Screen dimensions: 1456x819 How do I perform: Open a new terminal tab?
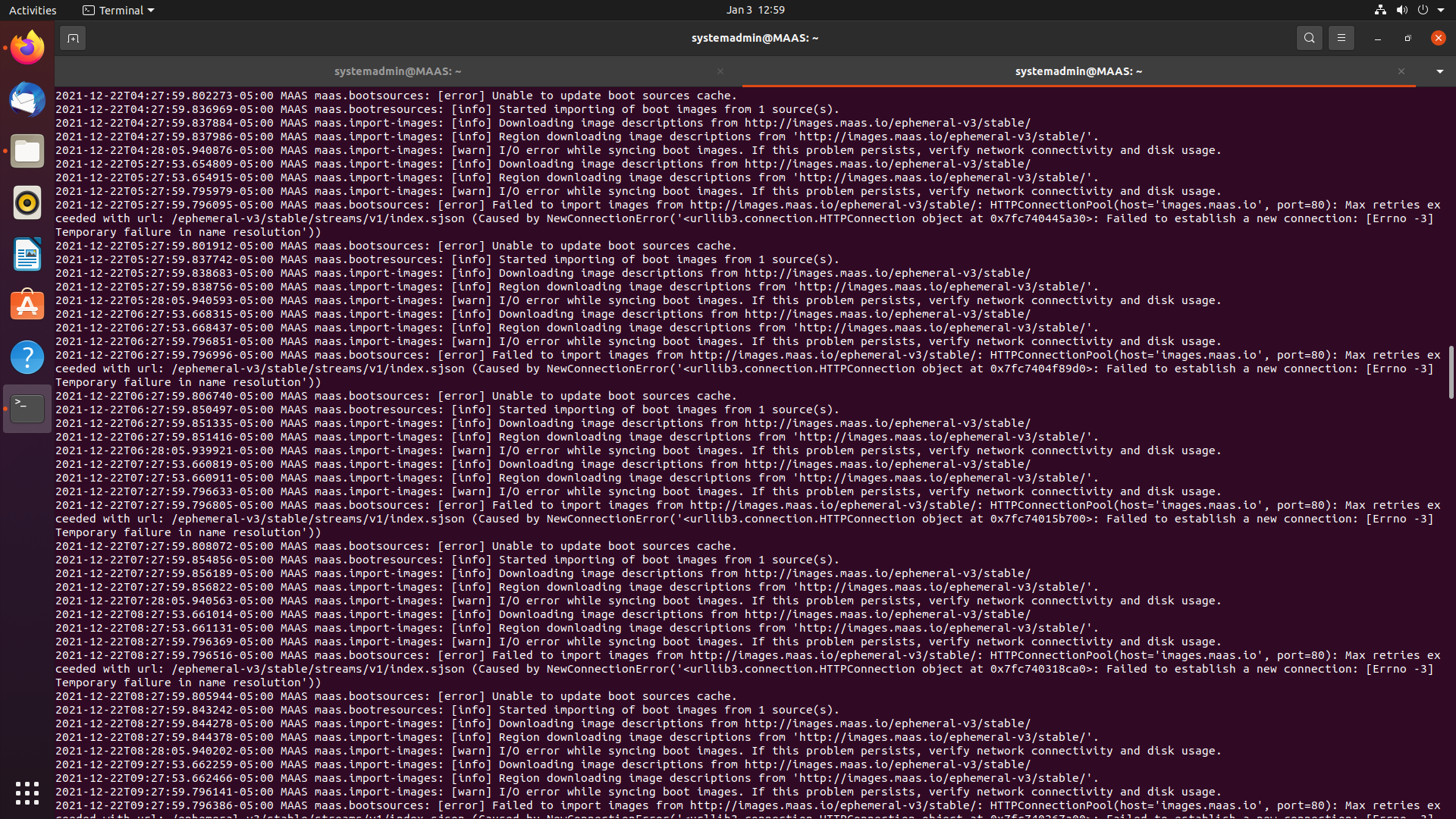click(x=73, y=38)
